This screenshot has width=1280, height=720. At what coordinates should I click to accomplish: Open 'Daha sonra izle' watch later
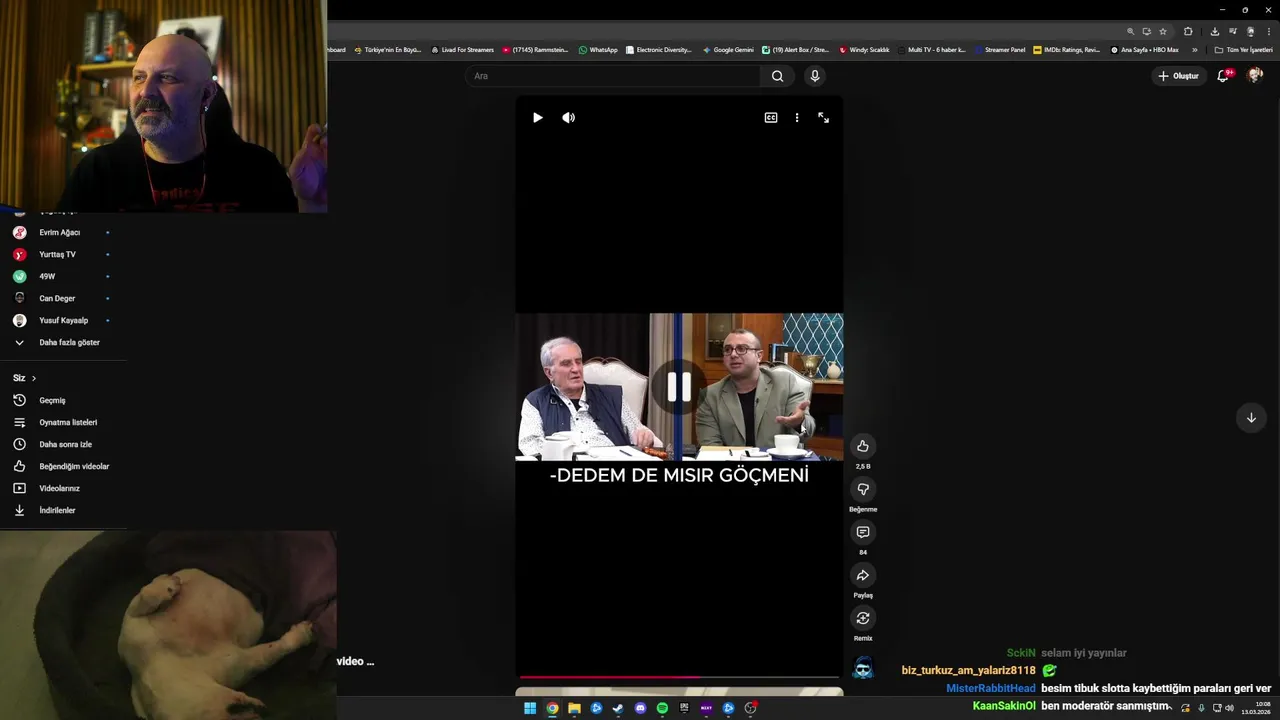point(64,444)
